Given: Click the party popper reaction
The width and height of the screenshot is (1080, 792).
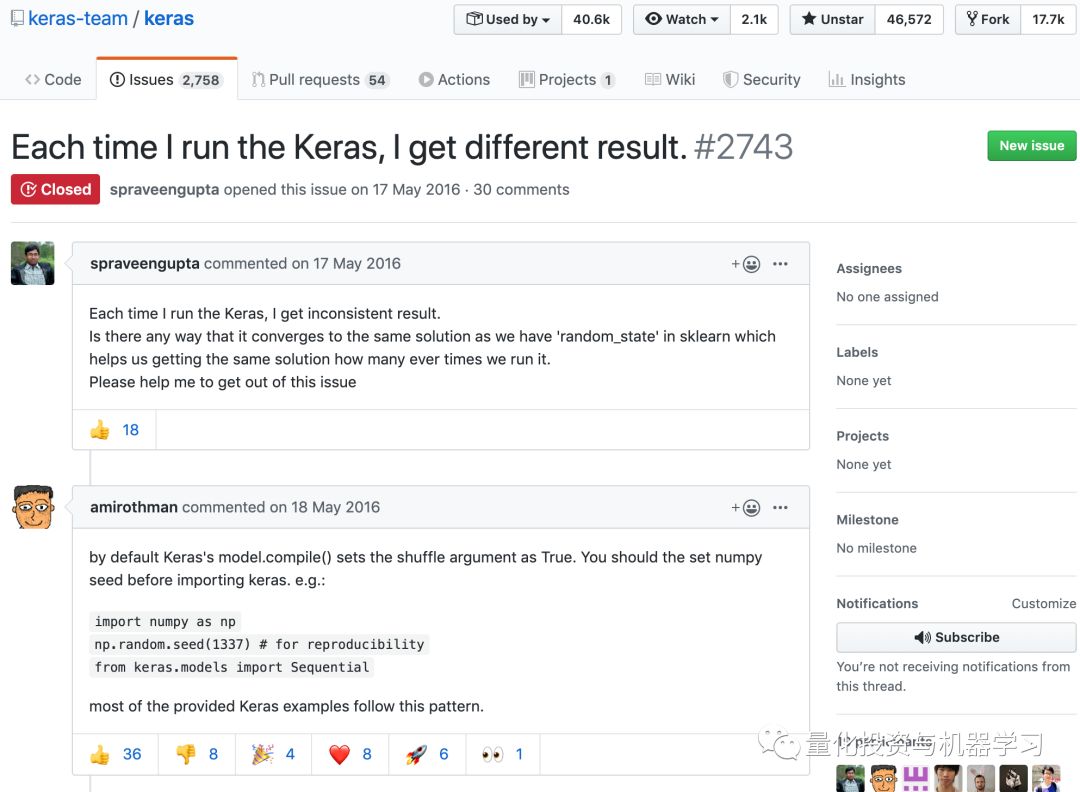Looking at the screenshot, I should [x=273, y=754].
